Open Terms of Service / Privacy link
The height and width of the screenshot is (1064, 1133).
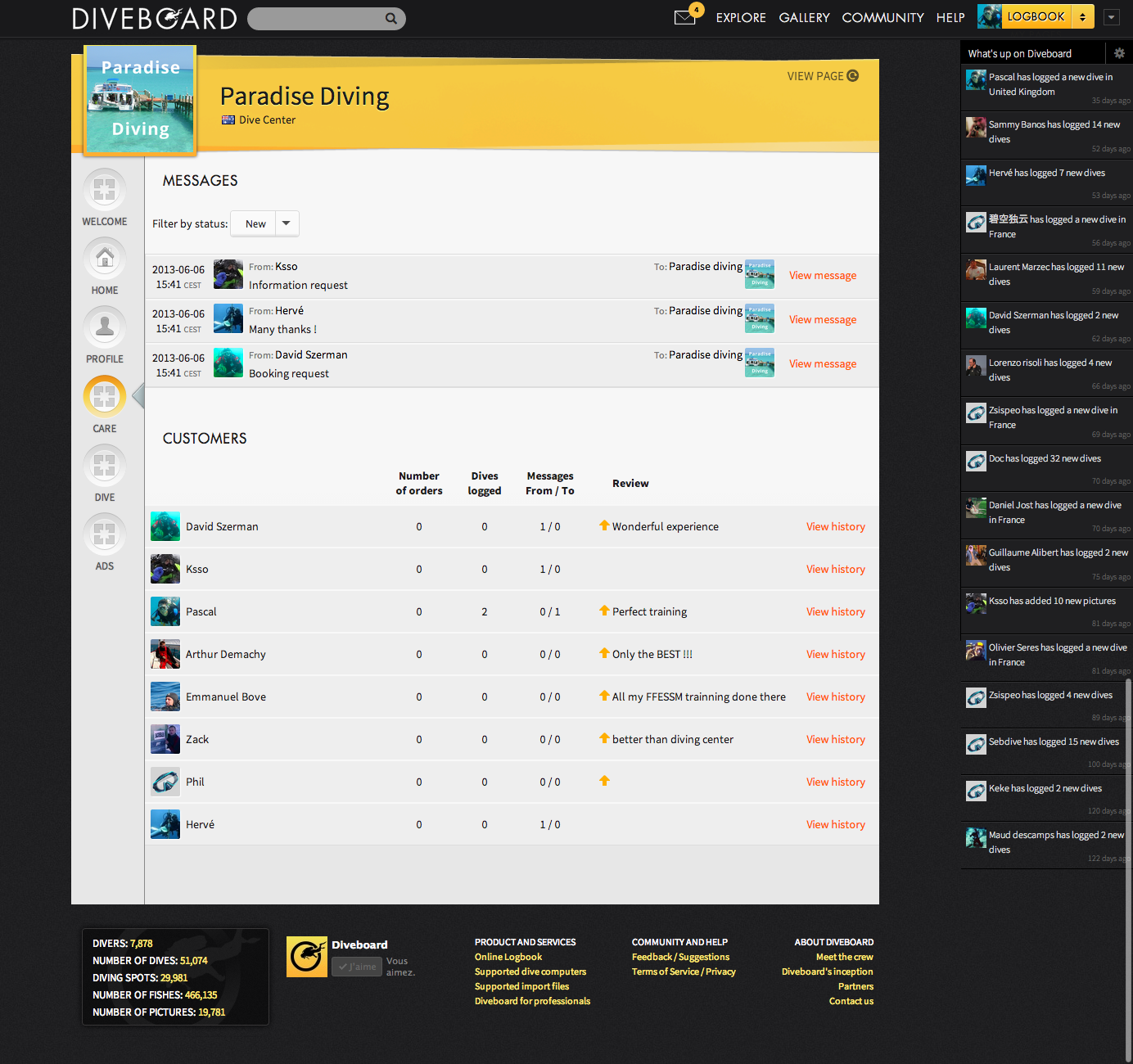coord(684,972)
